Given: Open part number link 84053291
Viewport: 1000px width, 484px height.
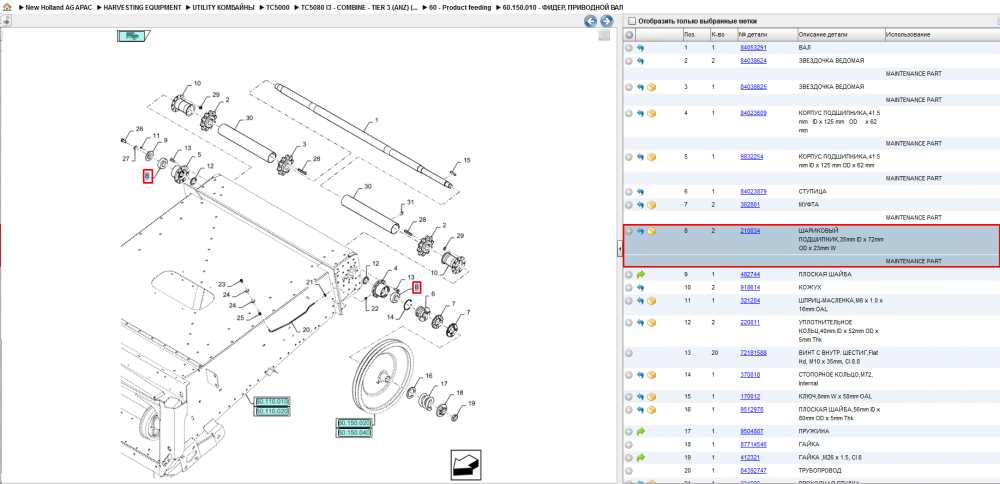Looking at the screenshot, I should pos(753,48).
